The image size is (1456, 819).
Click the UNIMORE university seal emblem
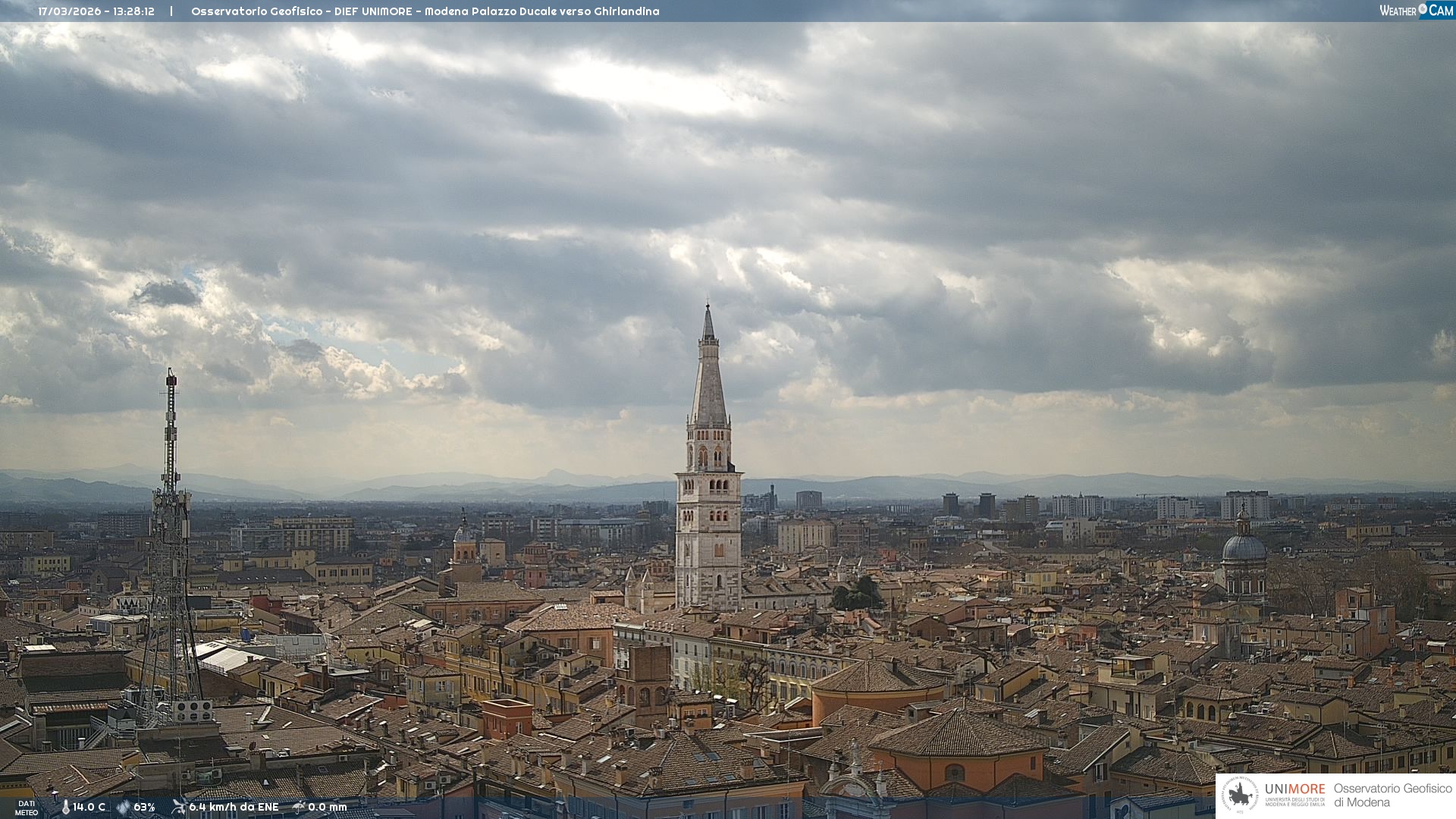coord(1240,795)
